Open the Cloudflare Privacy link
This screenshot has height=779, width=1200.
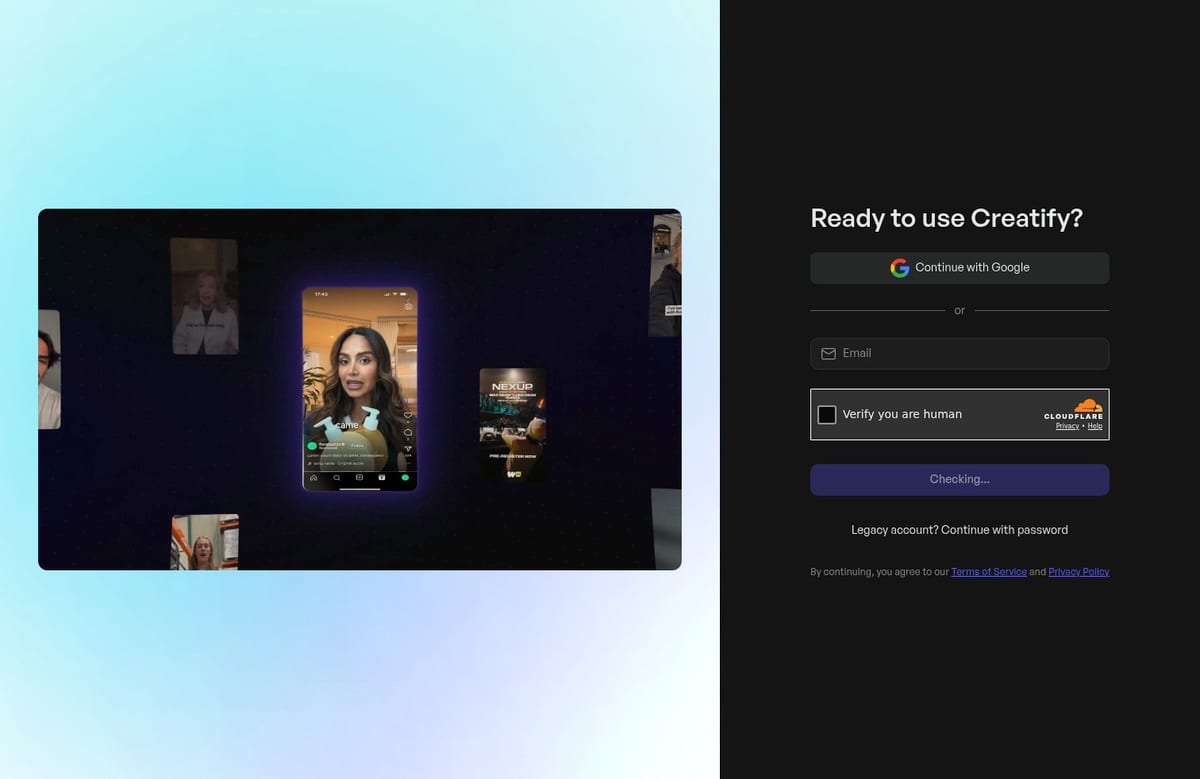tap(1067, 426)
